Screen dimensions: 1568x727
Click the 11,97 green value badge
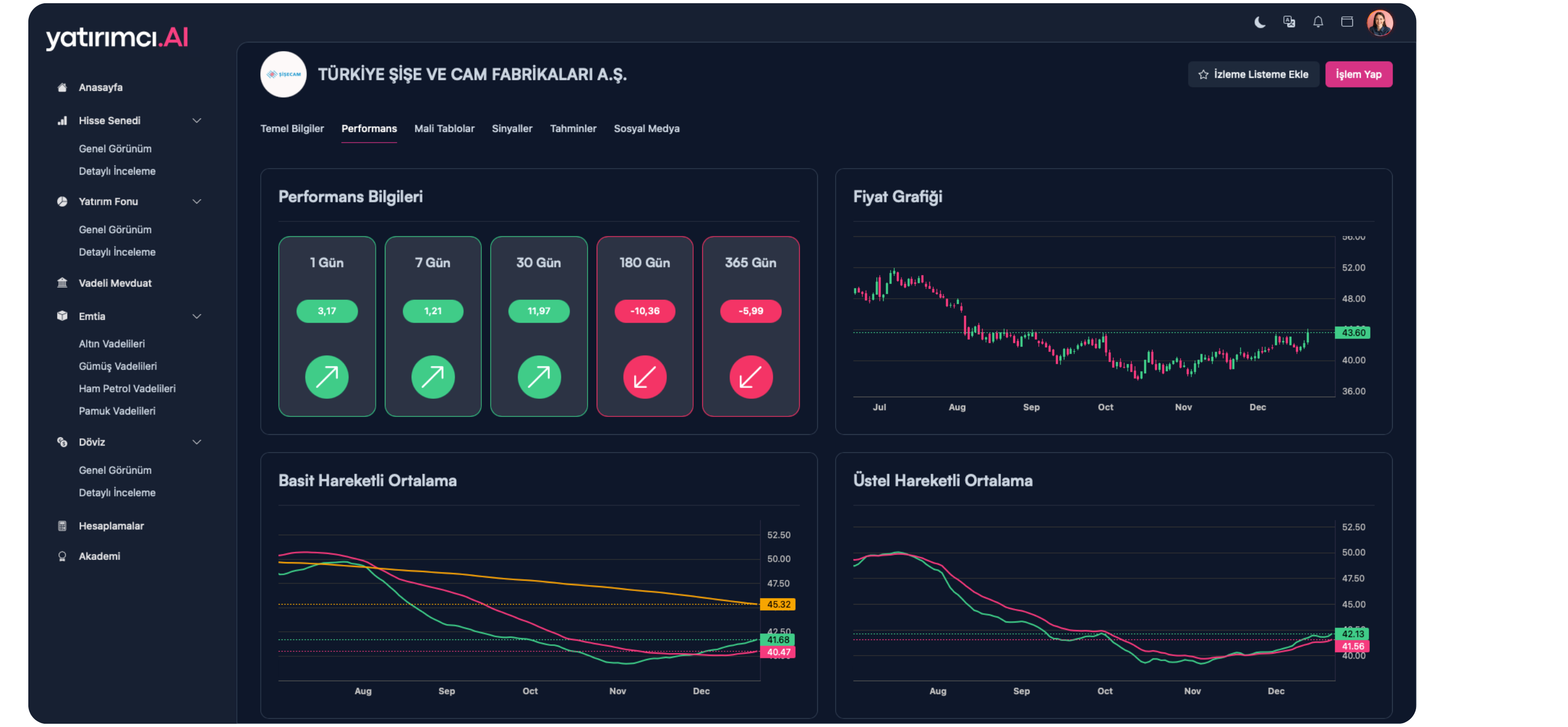[538, 311]
